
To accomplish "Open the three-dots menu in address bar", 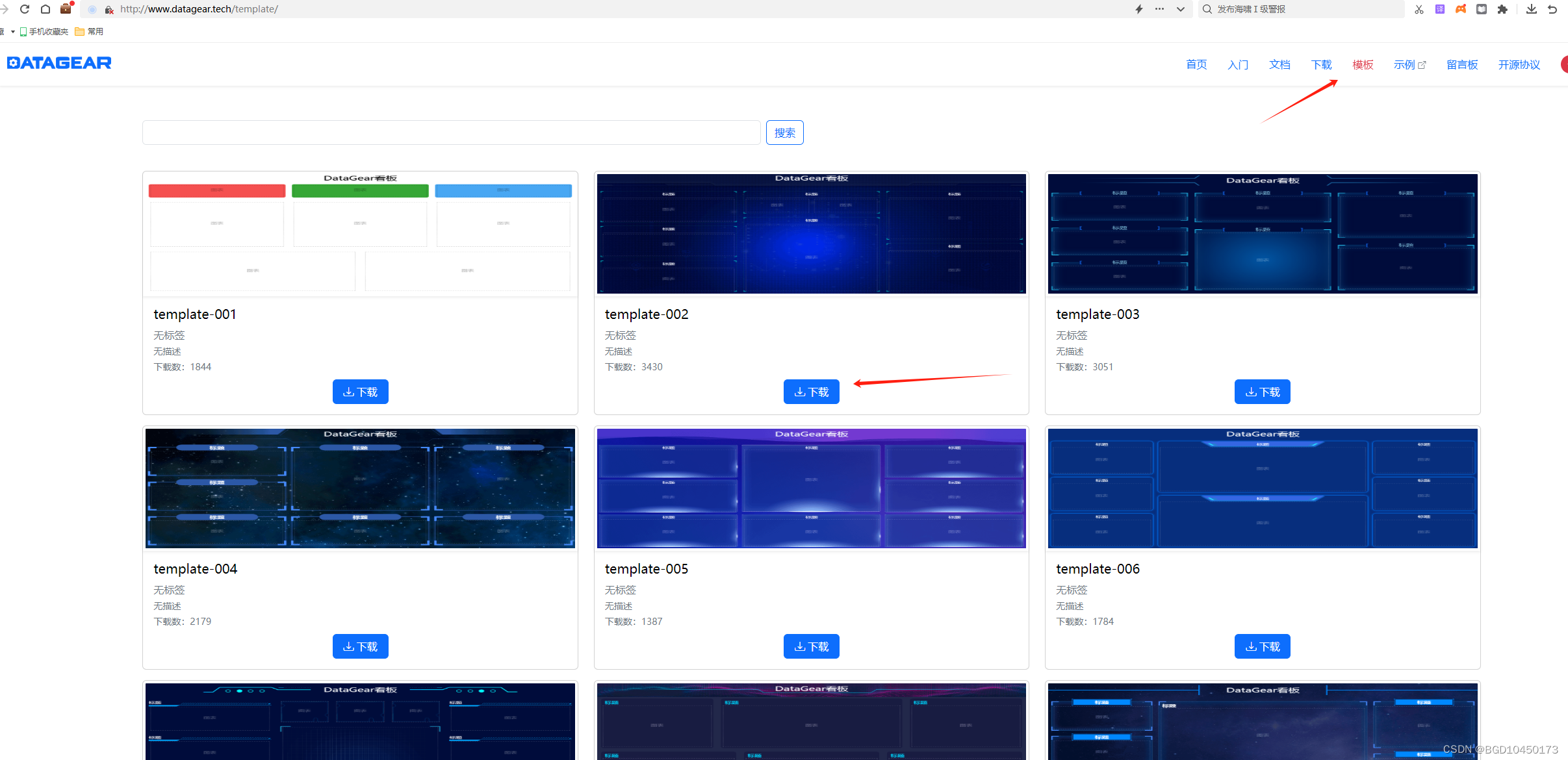I will (1159, 9).
